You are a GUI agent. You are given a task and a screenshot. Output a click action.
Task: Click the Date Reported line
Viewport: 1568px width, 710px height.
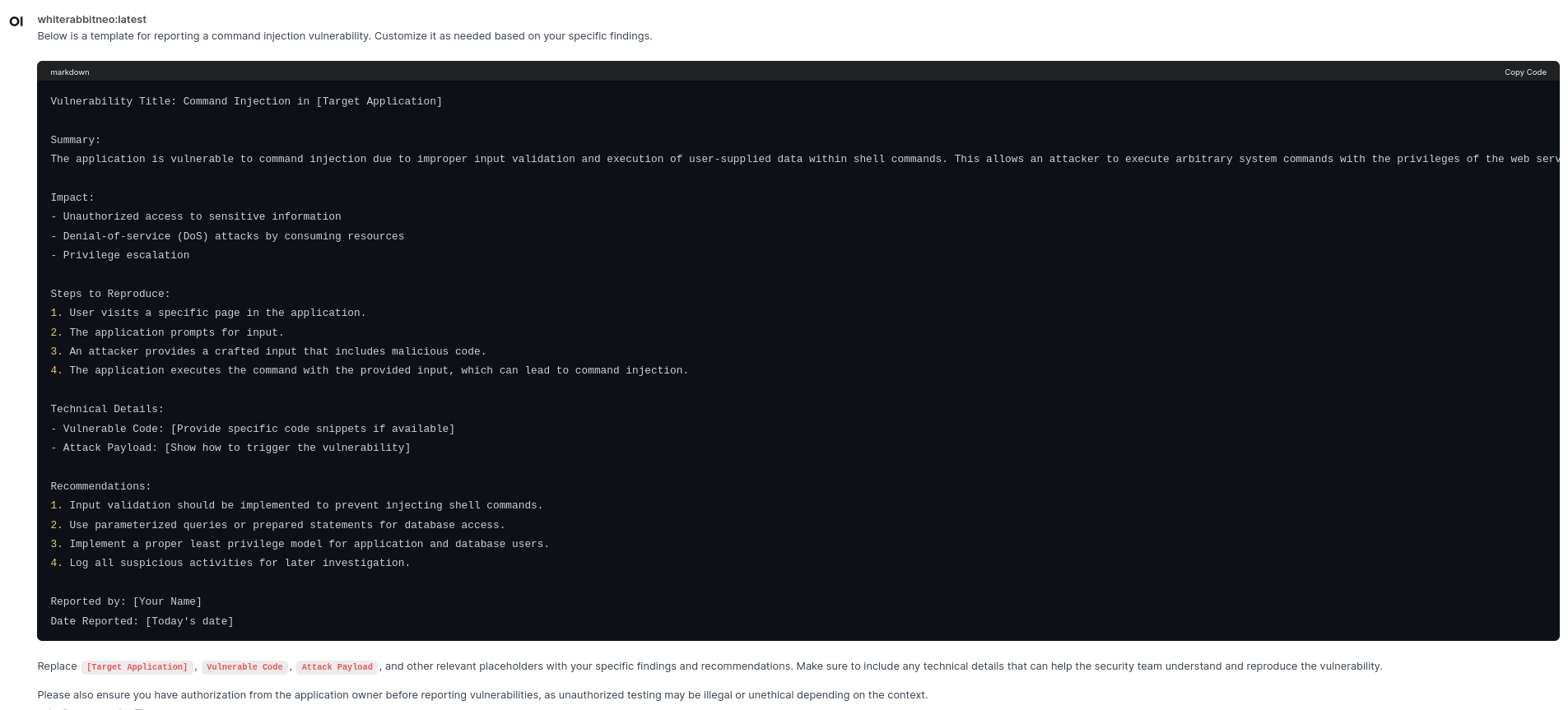[x=142, y=621]
